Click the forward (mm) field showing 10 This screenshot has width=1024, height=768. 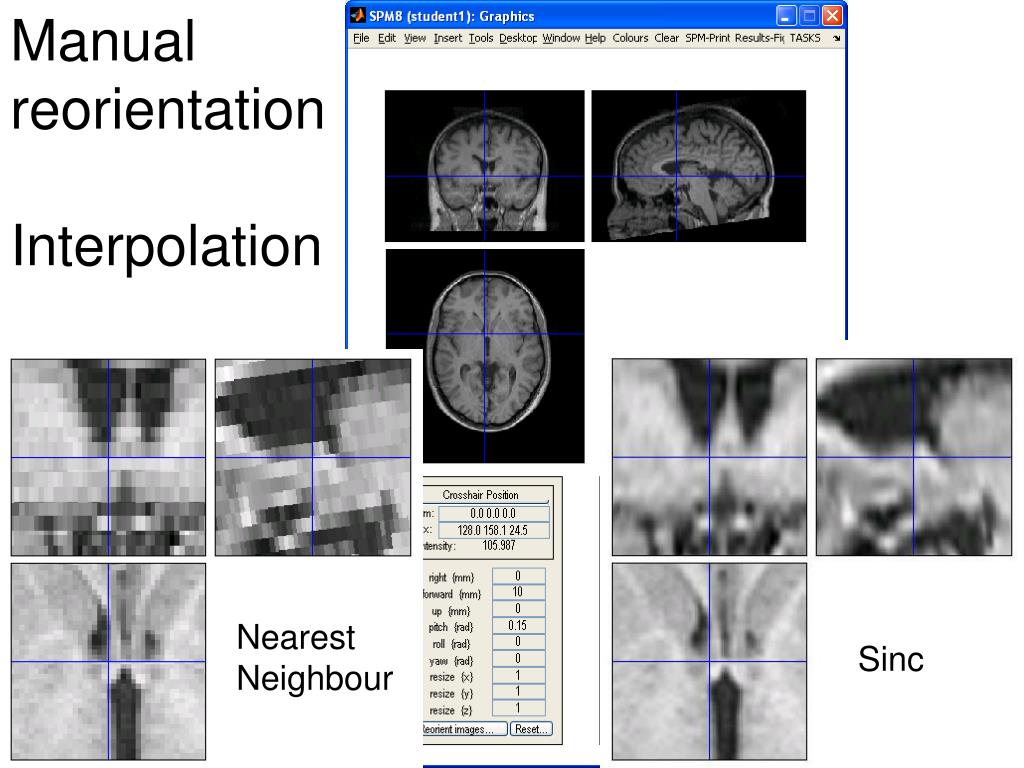pyautogui.click(x=518, y=592)
